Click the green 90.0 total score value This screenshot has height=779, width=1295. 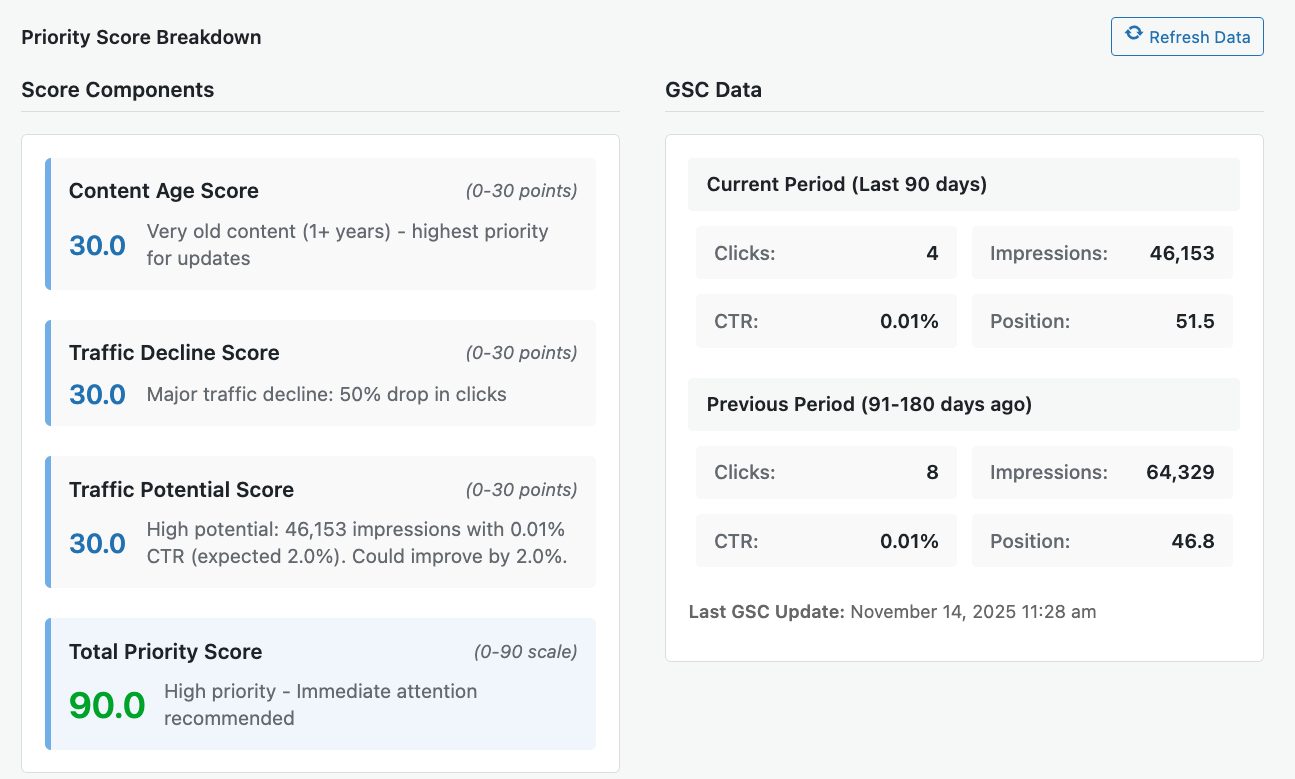[107, 706]
